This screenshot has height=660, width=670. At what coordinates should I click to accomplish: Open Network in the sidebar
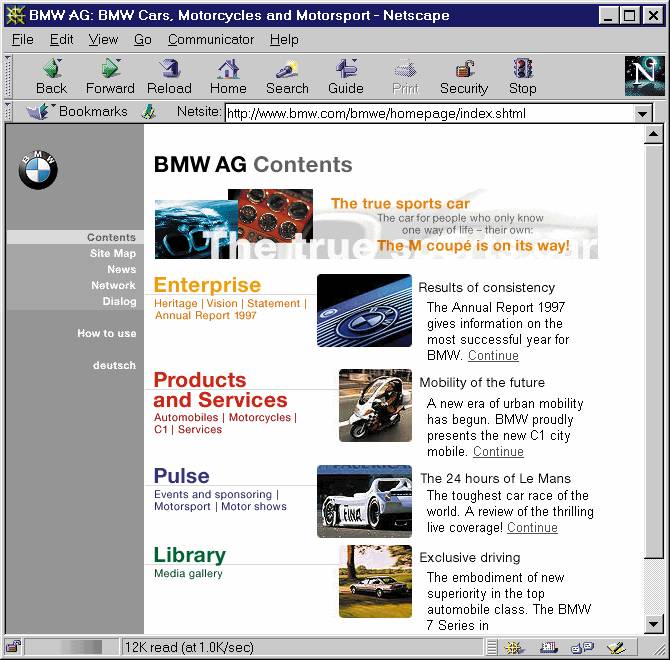click(x=113, y=285)
